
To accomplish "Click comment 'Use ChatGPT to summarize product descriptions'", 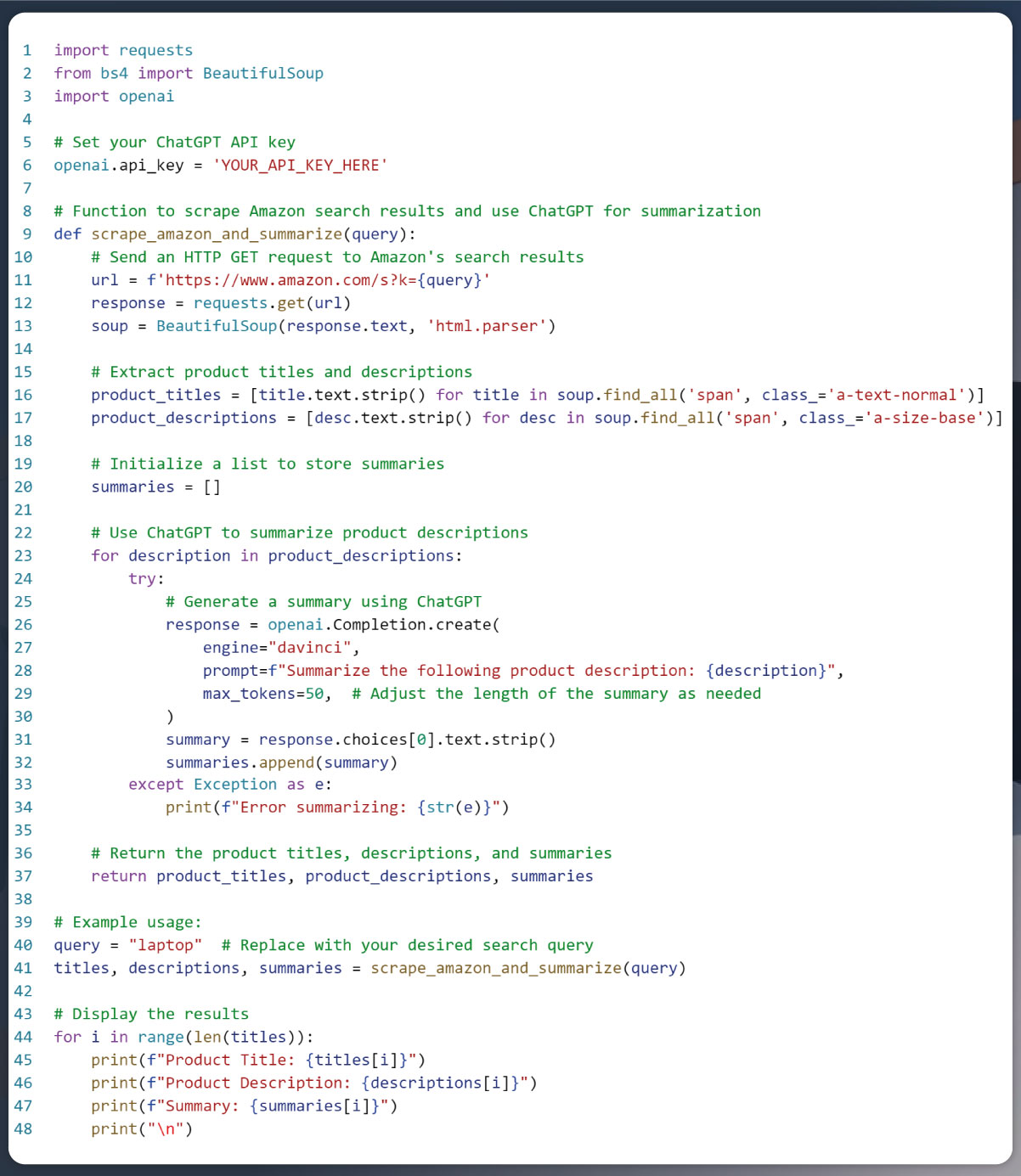I will (x=309, y=532).
